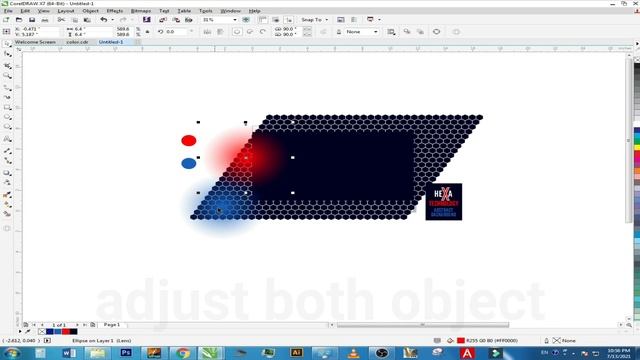Screen dimensions: 640x360
Task: Select the Rectangle tool
Action: click(x=7, y=107)
